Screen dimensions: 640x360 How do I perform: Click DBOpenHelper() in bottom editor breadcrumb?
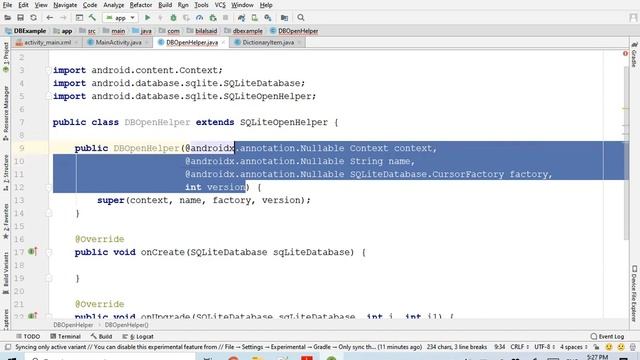(127, 325)
